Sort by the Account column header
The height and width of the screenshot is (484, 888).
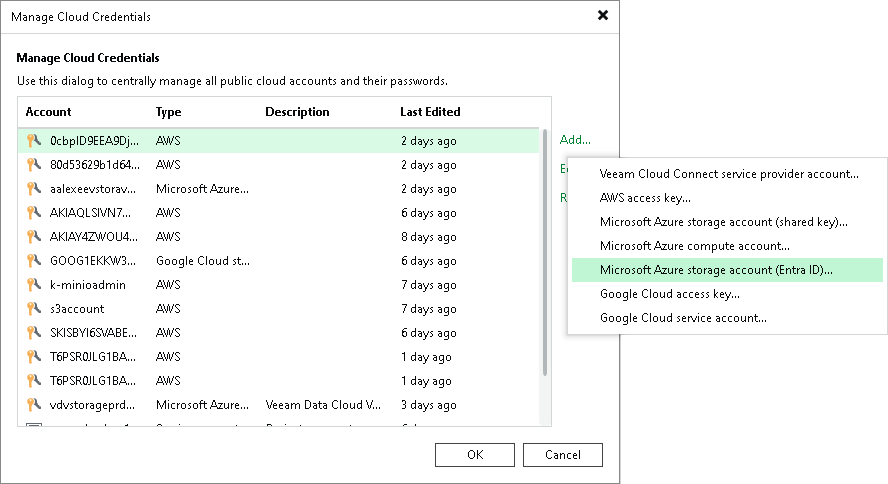(x=48, y=112)
